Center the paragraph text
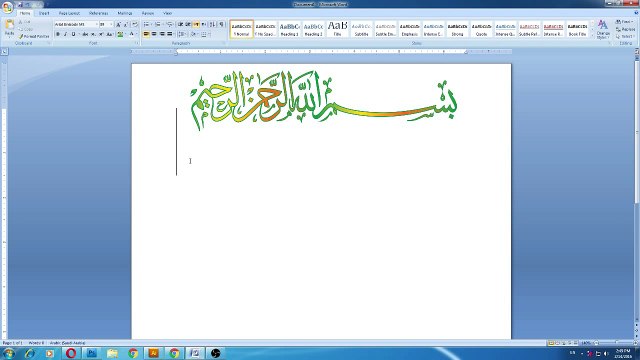The width and height of the screenshot is (640, 360). (x=154, y=34)
